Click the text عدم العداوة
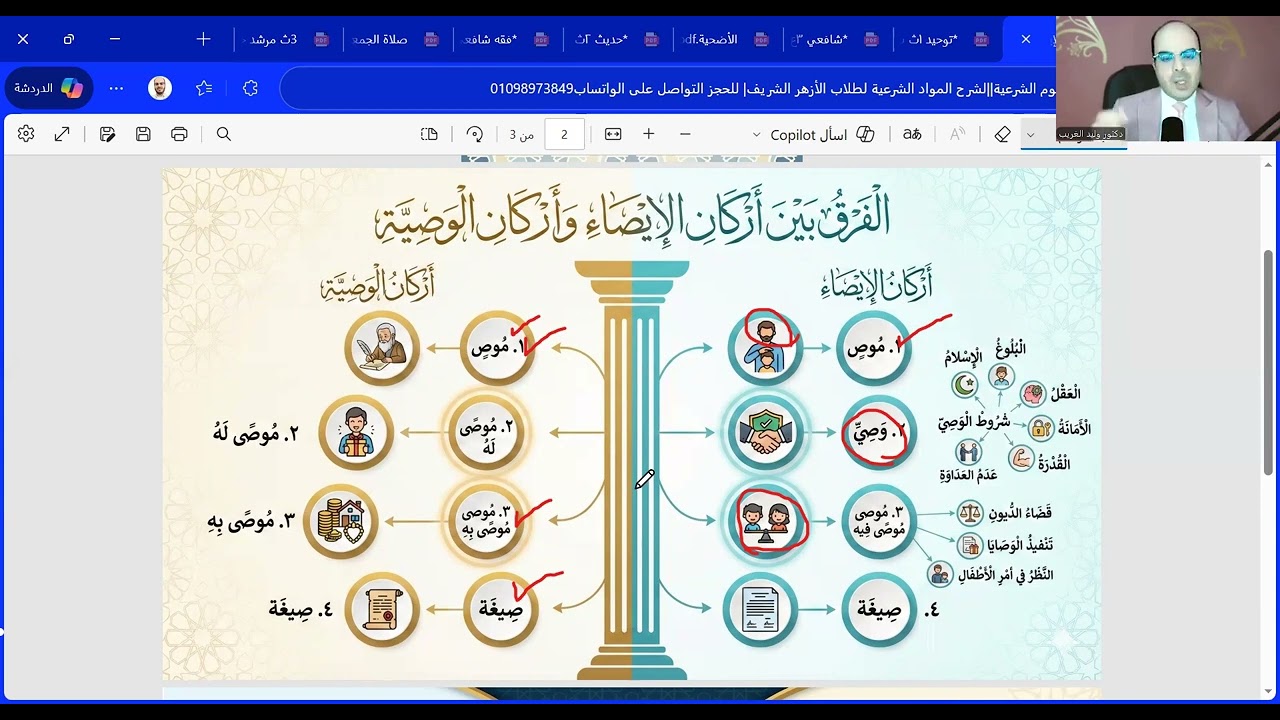This screenshot has height=720, width=1280. tap(968, 475)
